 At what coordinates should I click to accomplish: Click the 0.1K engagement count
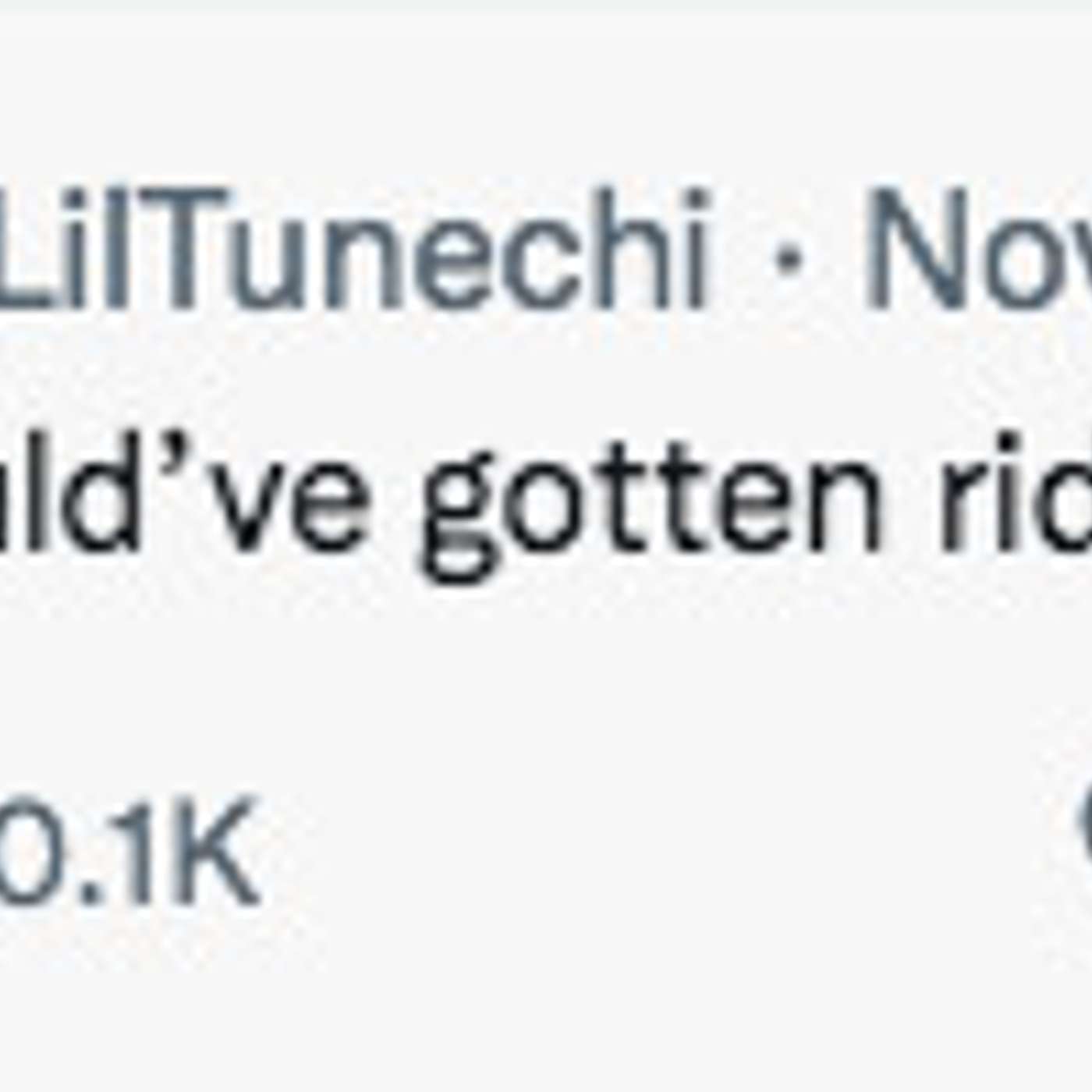point(129,850)
